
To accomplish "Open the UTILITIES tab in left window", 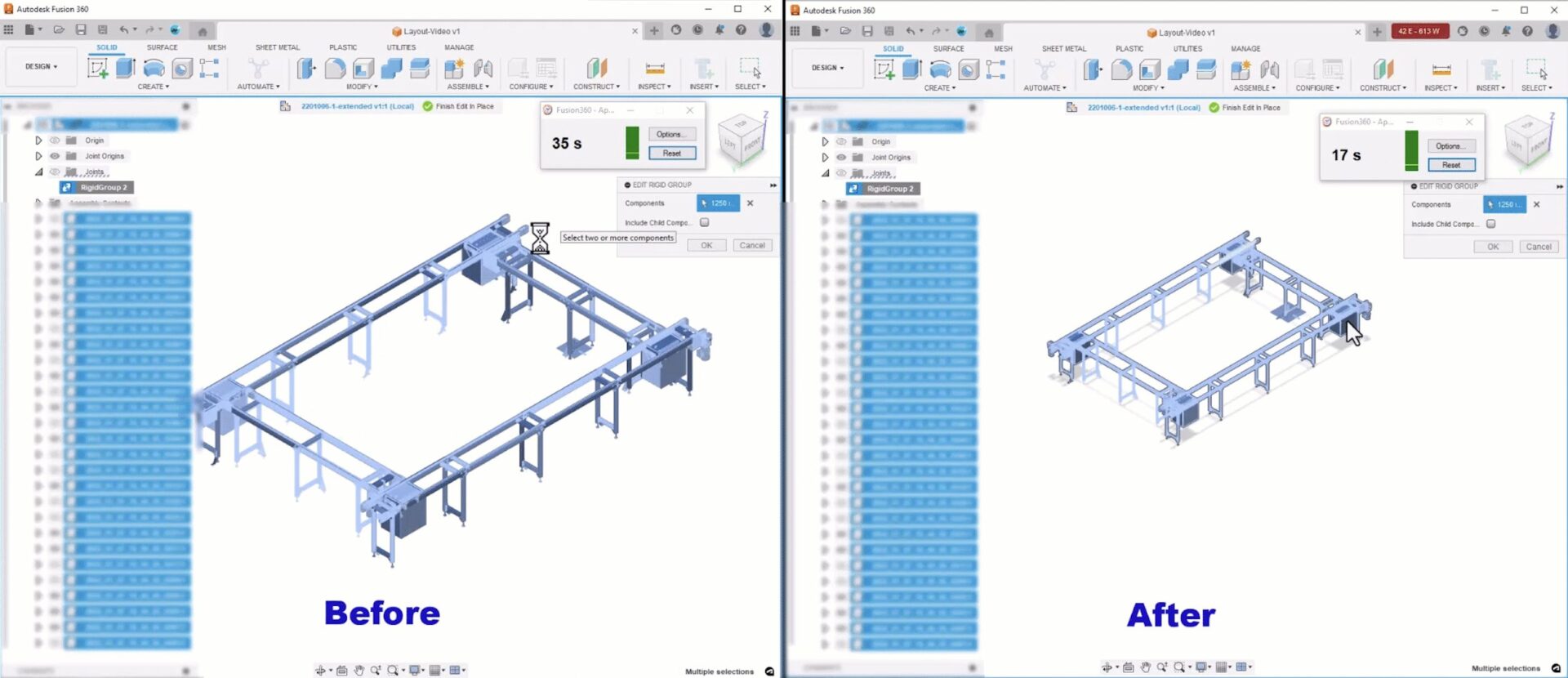I will pyautogui.click(x=401, y=47).
